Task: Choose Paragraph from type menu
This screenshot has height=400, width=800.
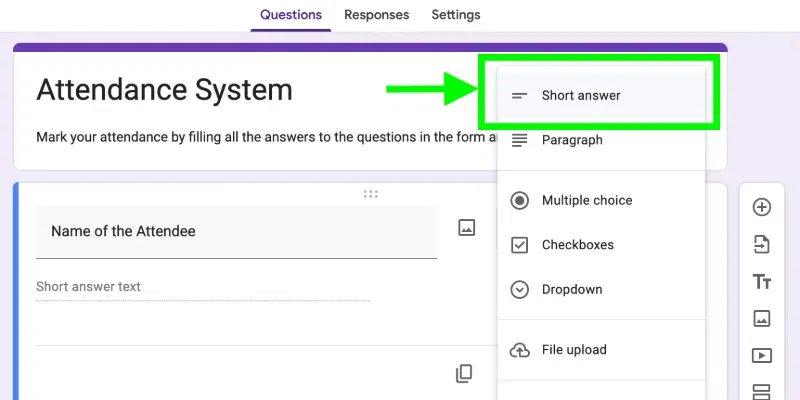Action: tap(571, 140)
